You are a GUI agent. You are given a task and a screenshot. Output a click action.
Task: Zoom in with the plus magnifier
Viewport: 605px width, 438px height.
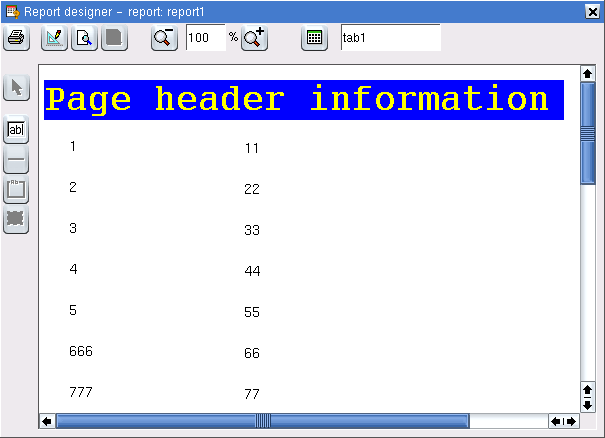[x=254, y=38]
